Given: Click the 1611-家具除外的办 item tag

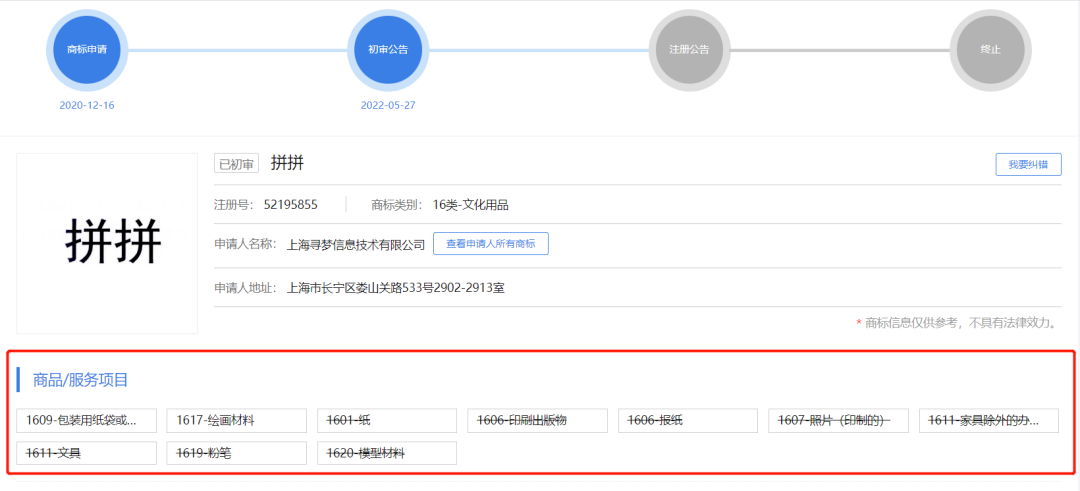Looking at the screenshot, I should tap(988, 421).
